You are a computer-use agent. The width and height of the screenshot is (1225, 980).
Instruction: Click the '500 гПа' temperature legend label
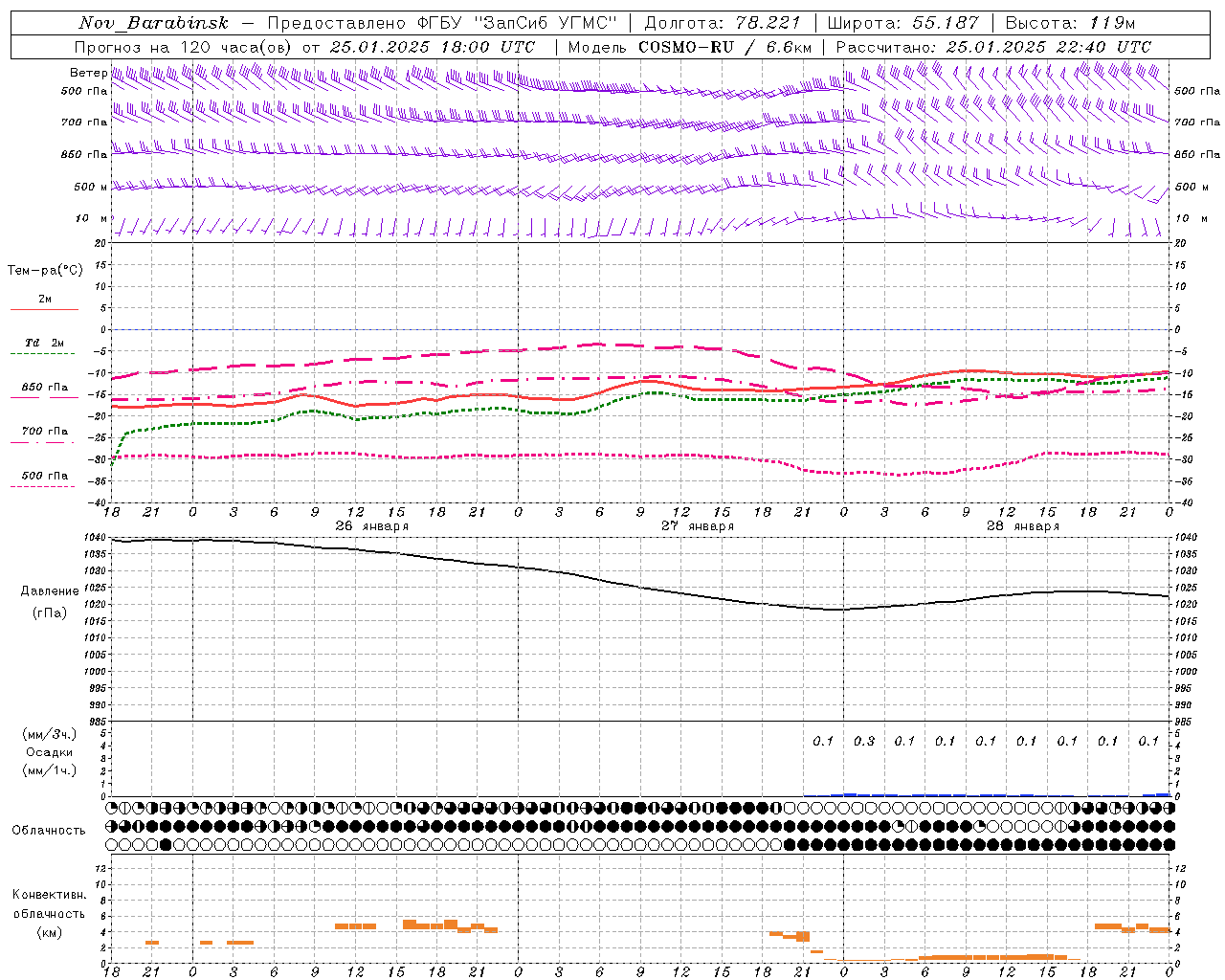pos(45,475)
